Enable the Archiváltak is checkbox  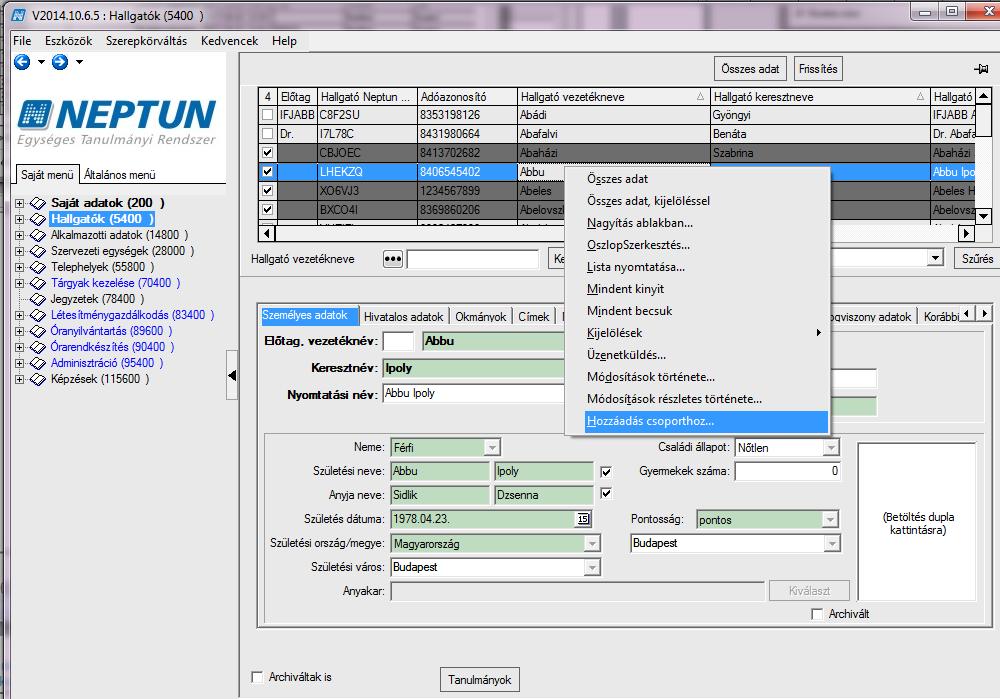coord(258,677)
